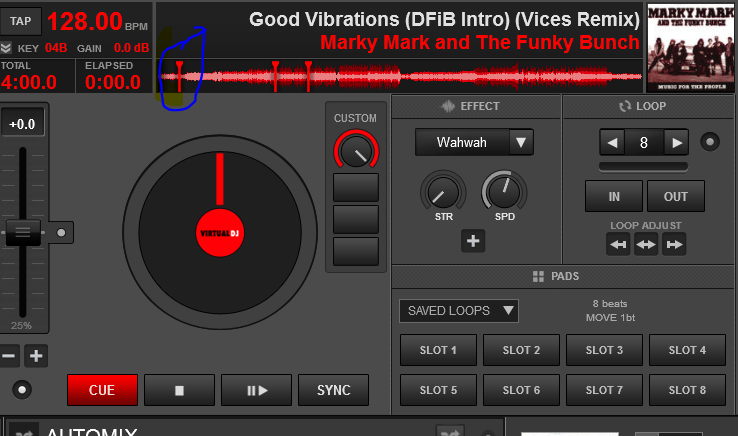Screen dimensions: 738x436
Task: Click loop adjust move-left icon
Action: pos(618,244)
